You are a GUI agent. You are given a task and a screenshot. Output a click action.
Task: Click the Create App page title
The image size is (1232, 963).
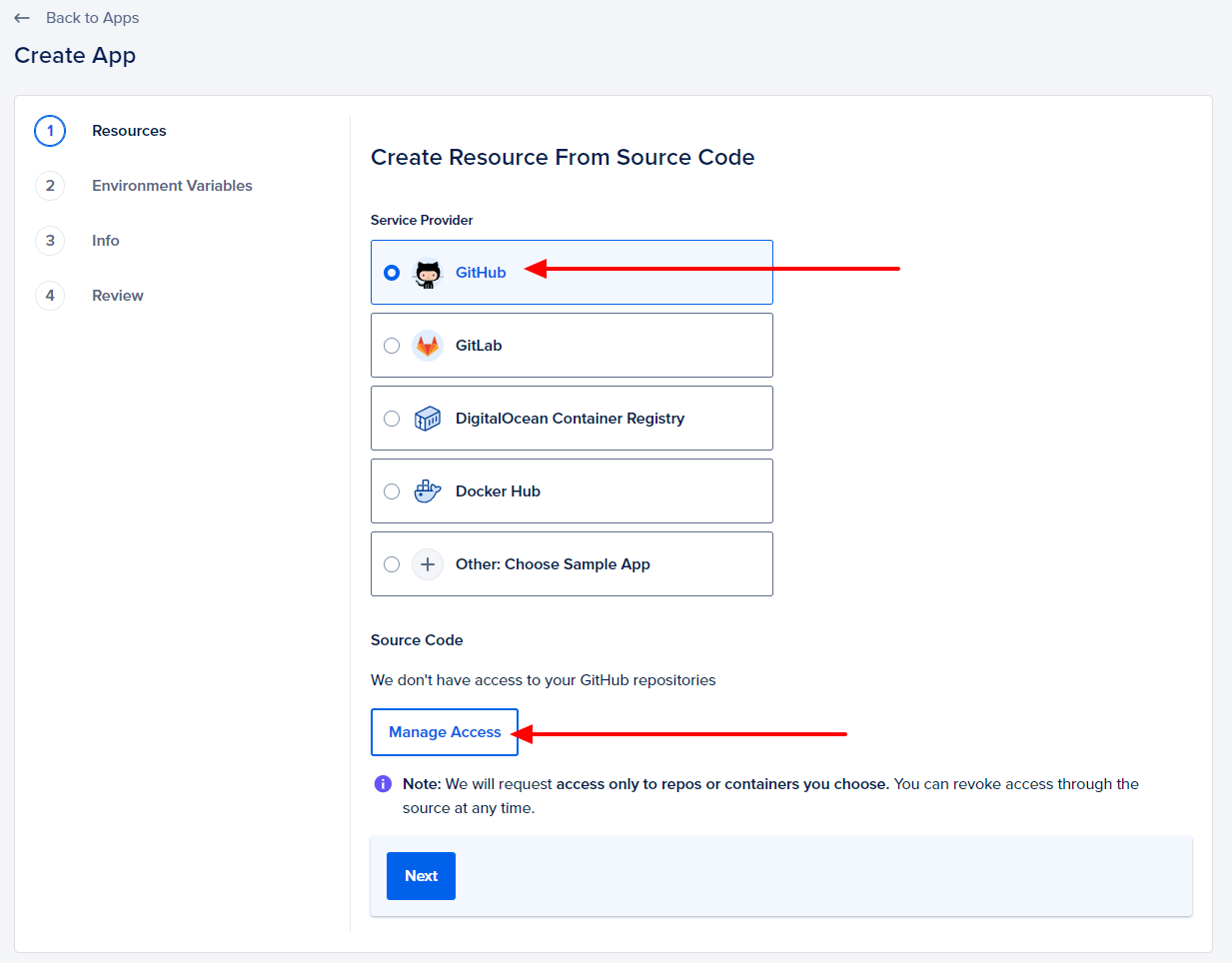pyautogui.click(x=75, y=56)
